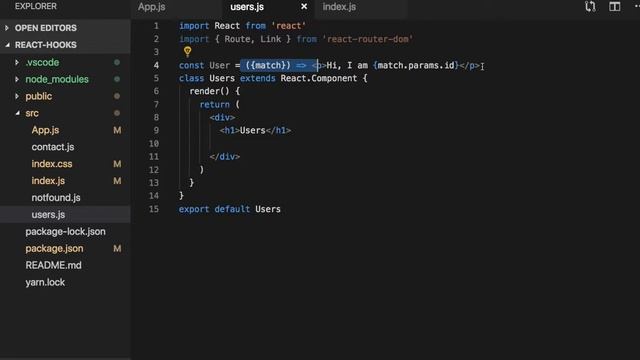The width and height of the screenshot is (640, 360).
Task: Open index.css in the explorer
Action: (x=52, y=164)
